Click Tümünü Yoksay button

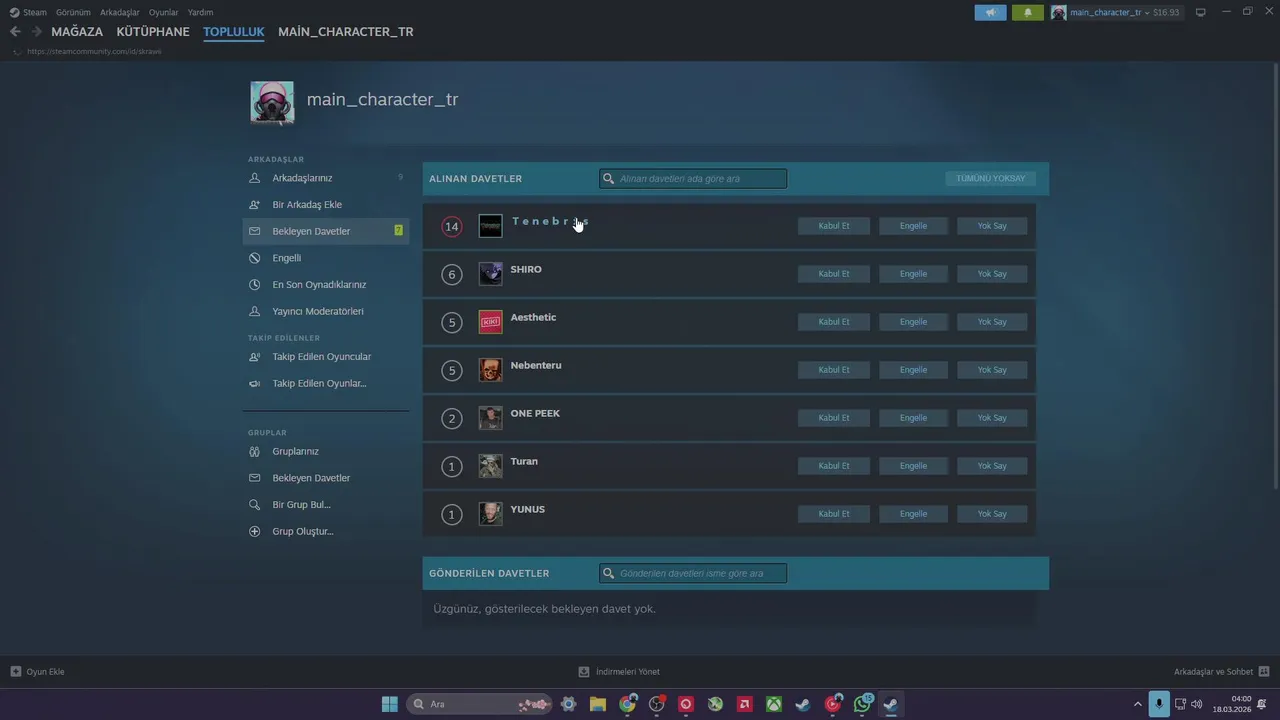pyautogui.click(x=990, y=179)
